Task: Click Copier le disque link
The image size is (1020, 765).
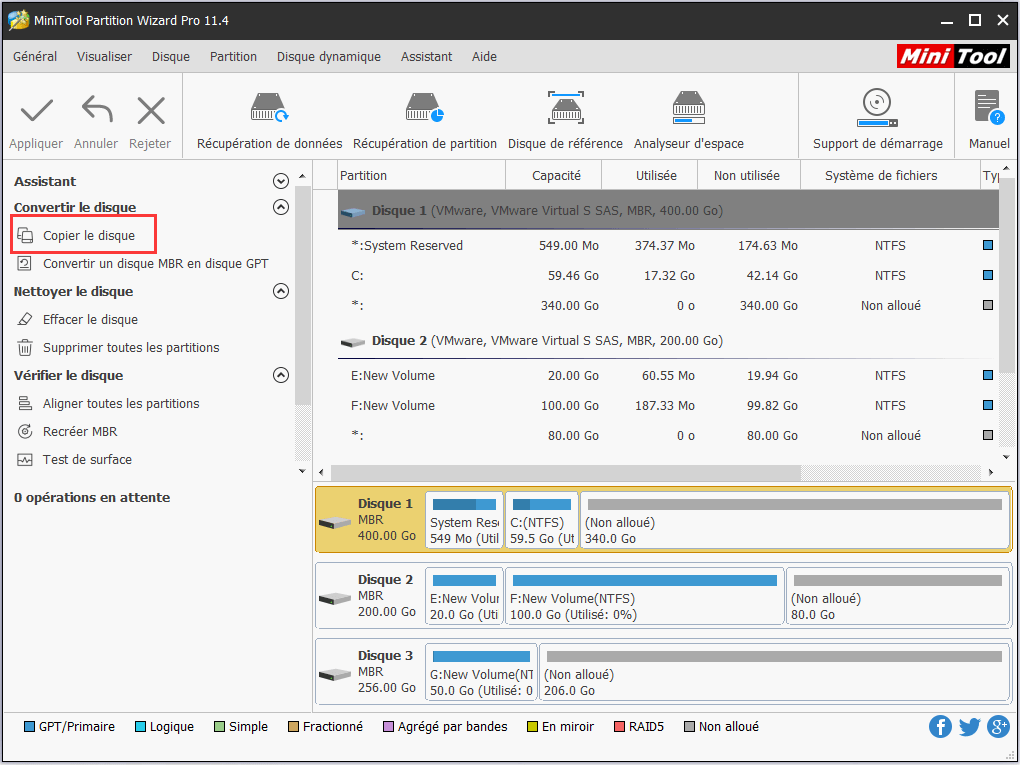Action: 89,235
